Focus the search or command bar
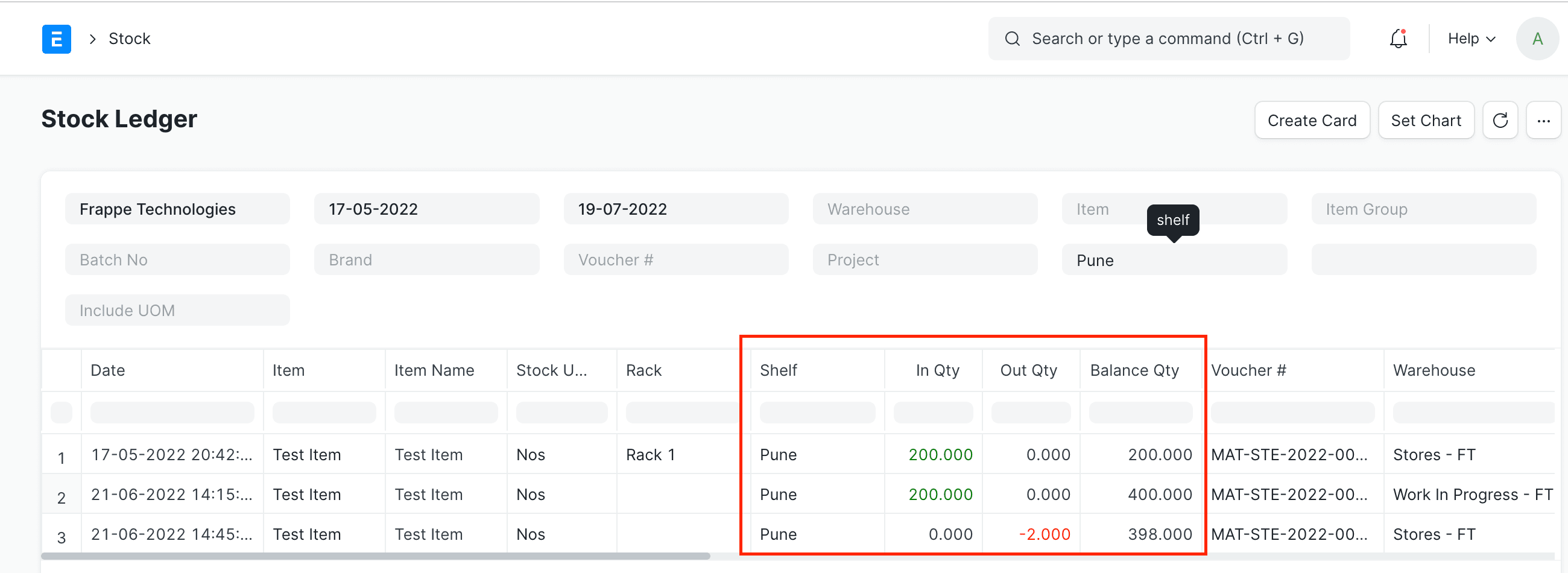This screenshot has width=1568, height=573. pos(1168,39)
